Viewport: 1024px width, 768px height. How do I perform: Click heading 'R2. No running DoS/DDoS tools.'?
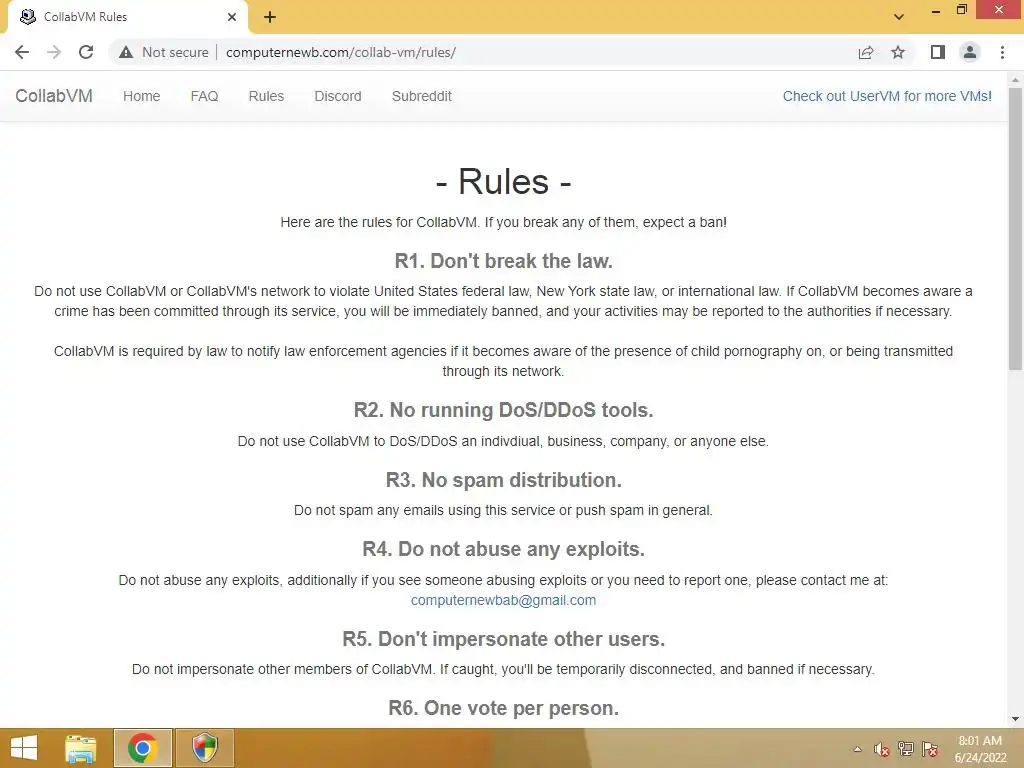tap(503, 410)
